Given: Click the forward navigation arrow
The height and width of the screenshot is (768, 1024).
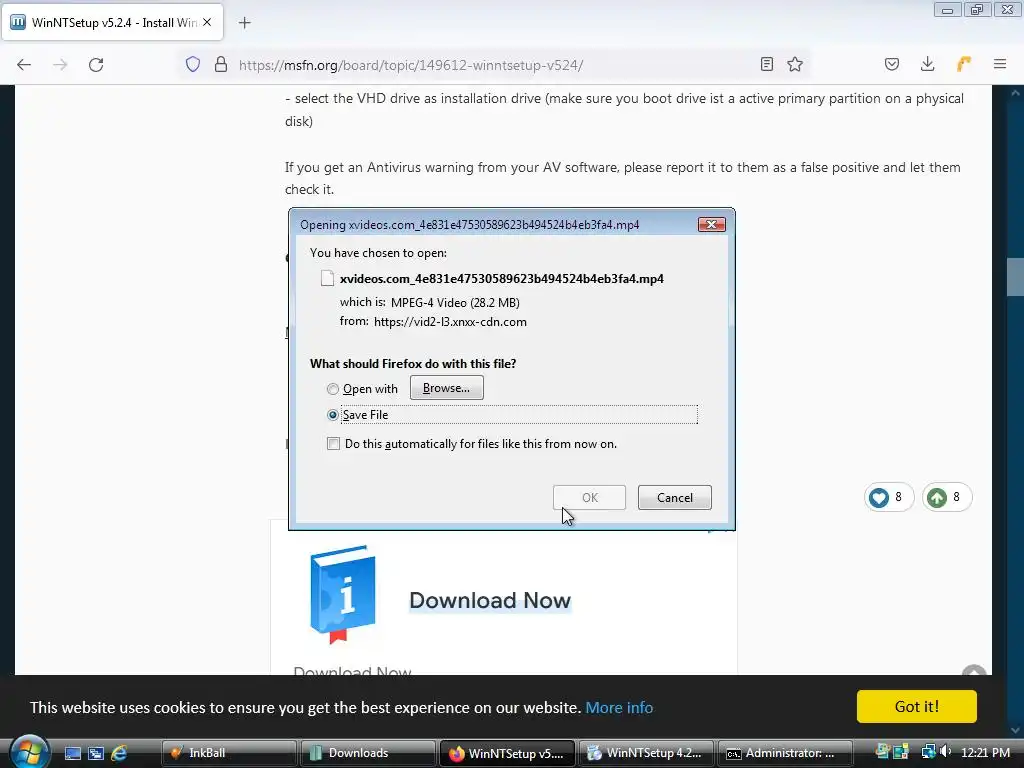Looking at the screenshot, I should pyautogui.click(x=60, y=65).
